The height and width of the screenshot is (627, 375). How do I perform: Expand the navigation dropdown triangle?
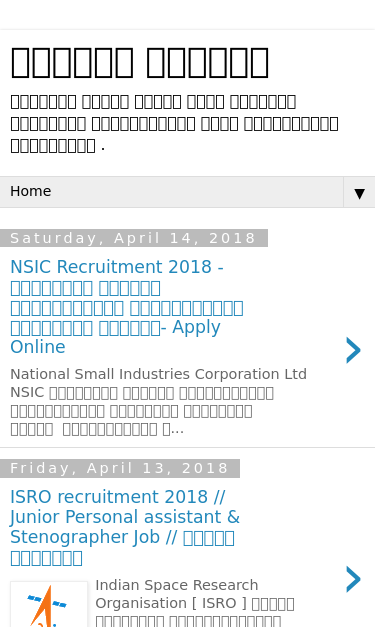pyautogui.click(x=359, y=194)
